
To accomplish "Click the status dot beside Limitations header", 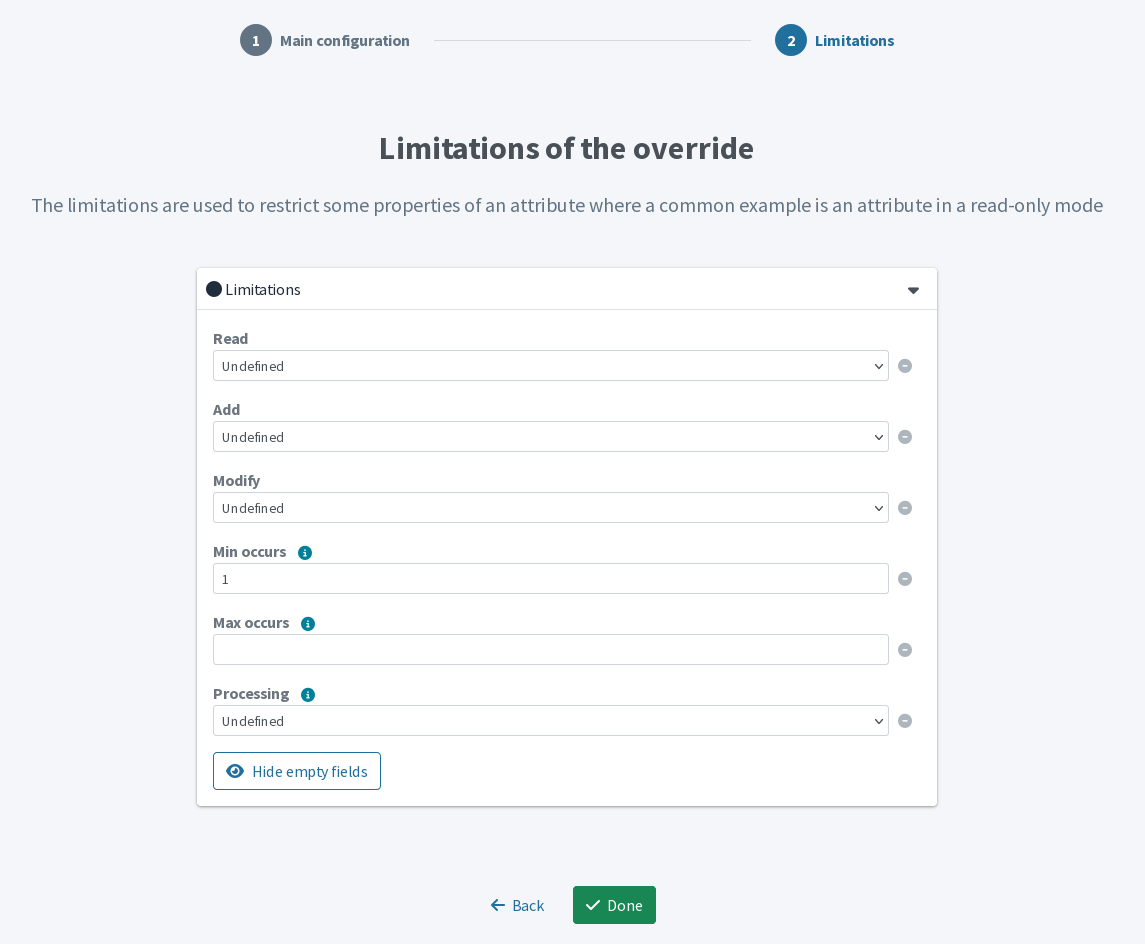I will coord(214,289).
